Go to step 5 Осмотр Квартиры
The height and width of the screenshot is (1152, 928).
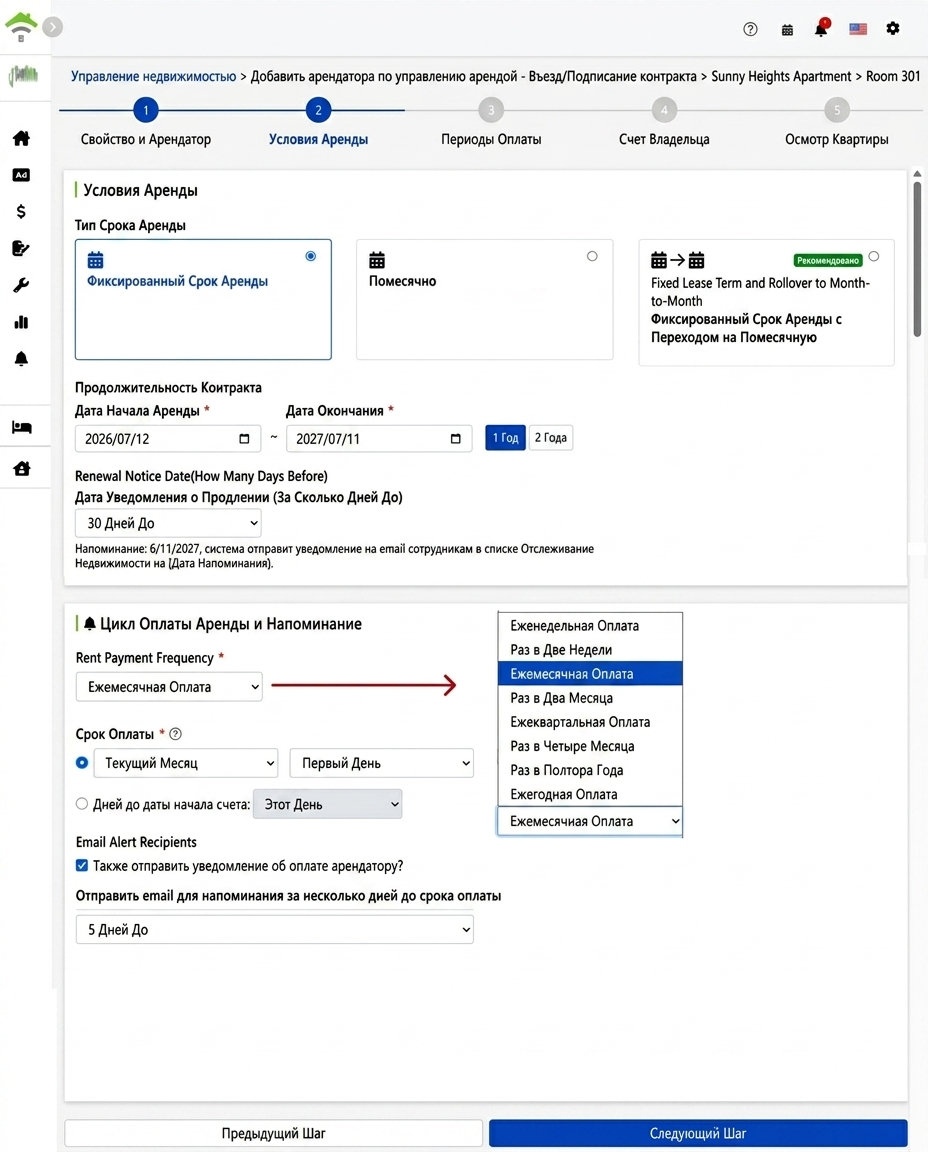click(836, 110)
